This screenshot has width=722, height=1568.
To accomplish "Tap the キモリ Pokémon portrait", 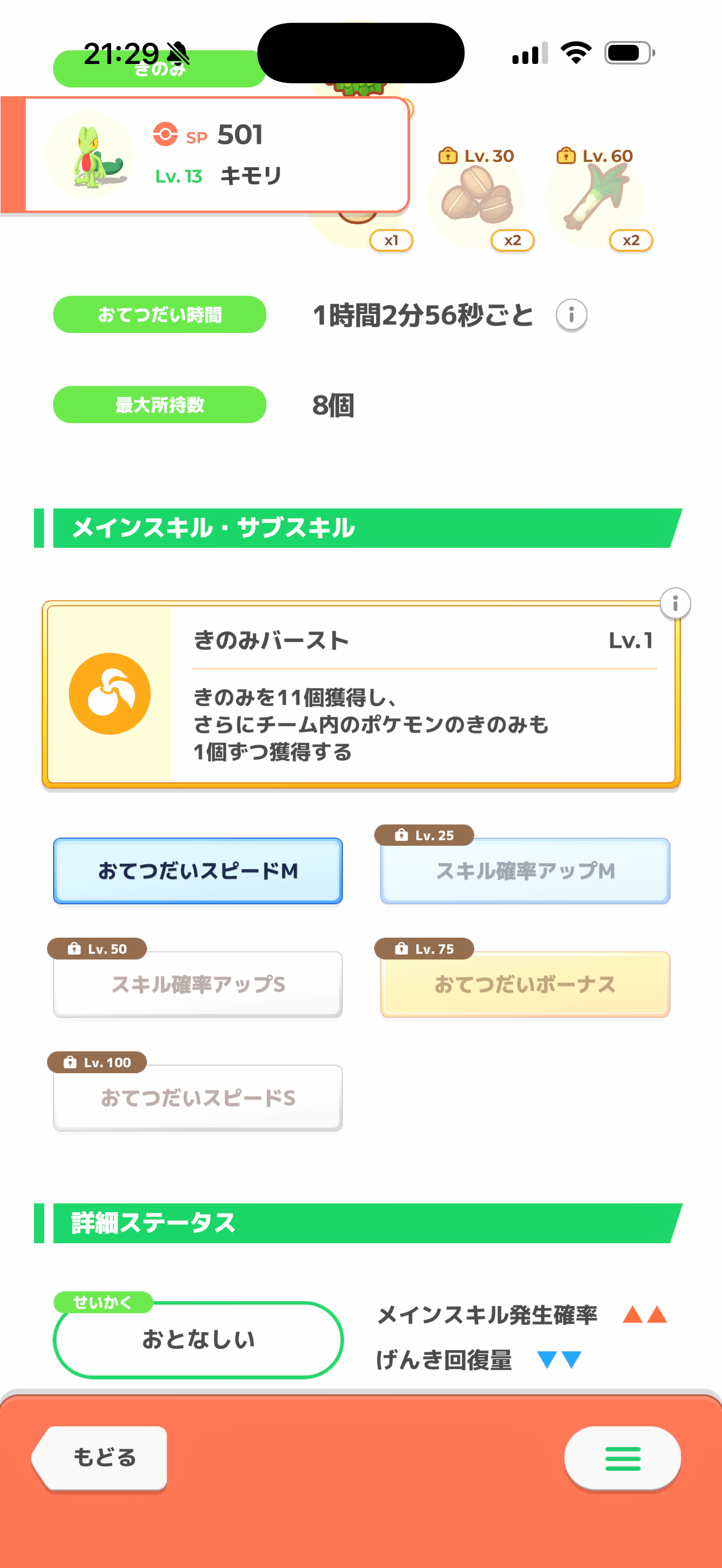I will point(89,155).
